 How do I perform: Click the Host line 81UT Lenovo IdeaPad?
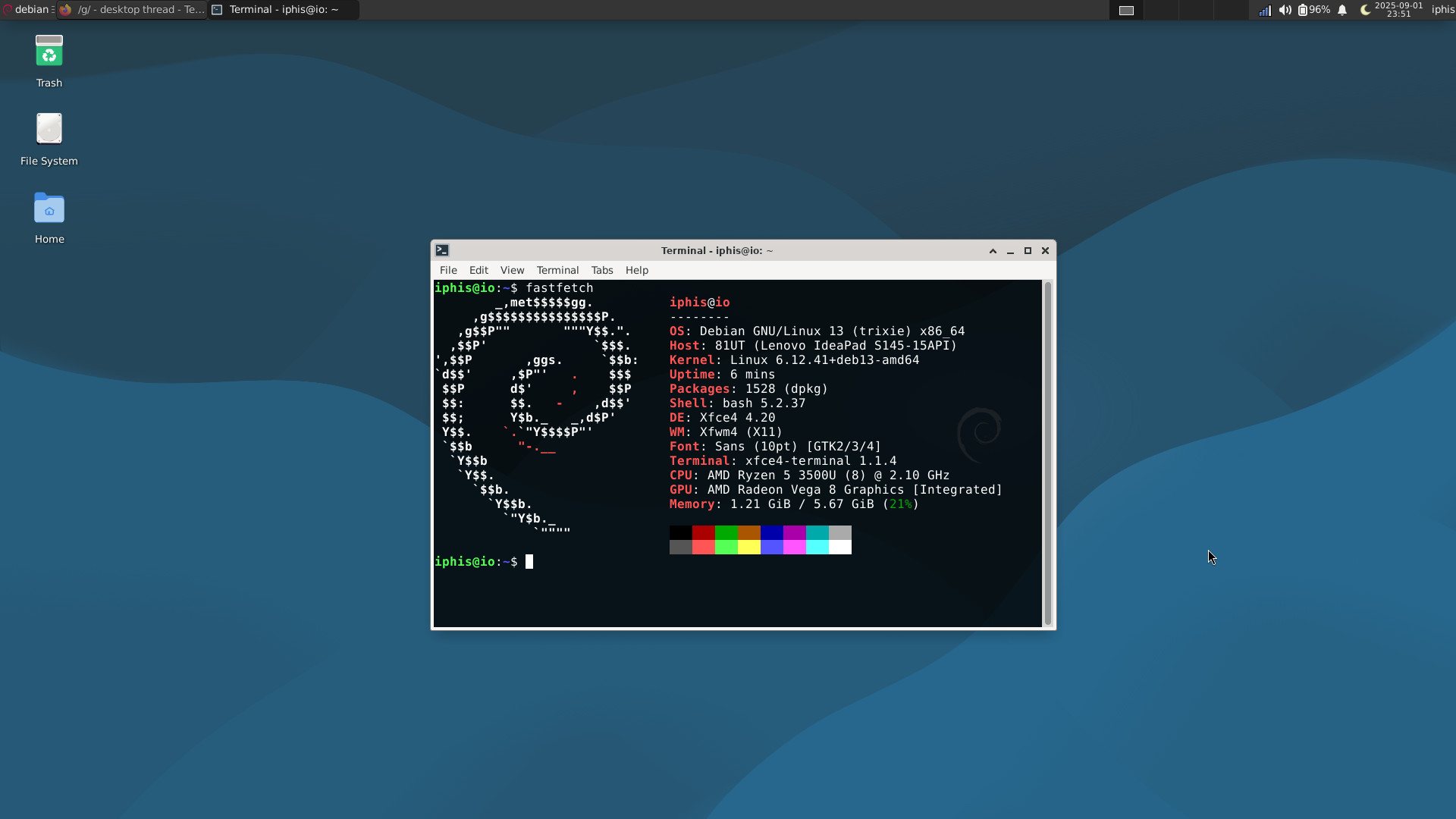(x=813, y=346)
